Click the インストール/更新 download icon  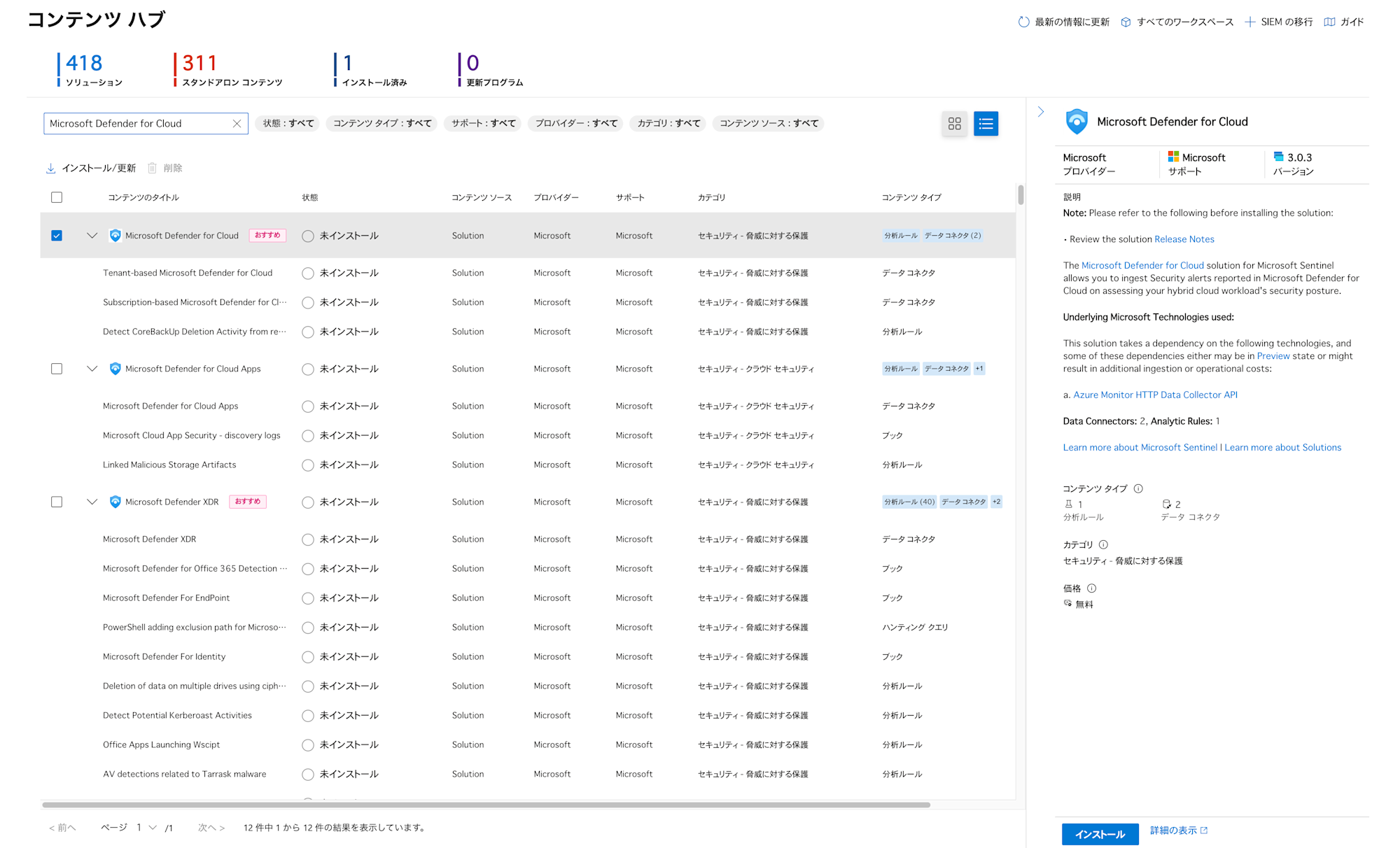pyautogui.click(x=50, y=168)
